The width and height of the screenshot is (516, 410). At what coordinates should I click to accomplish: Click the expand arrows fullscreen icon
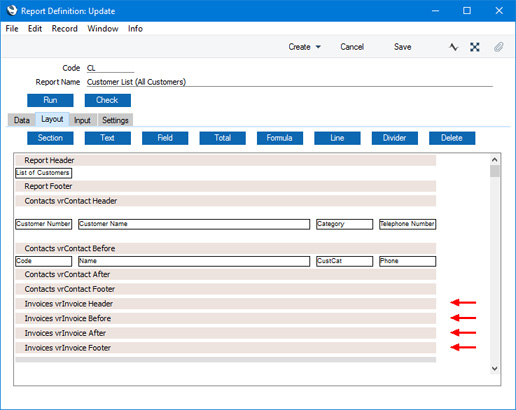[x=475, y=47]
